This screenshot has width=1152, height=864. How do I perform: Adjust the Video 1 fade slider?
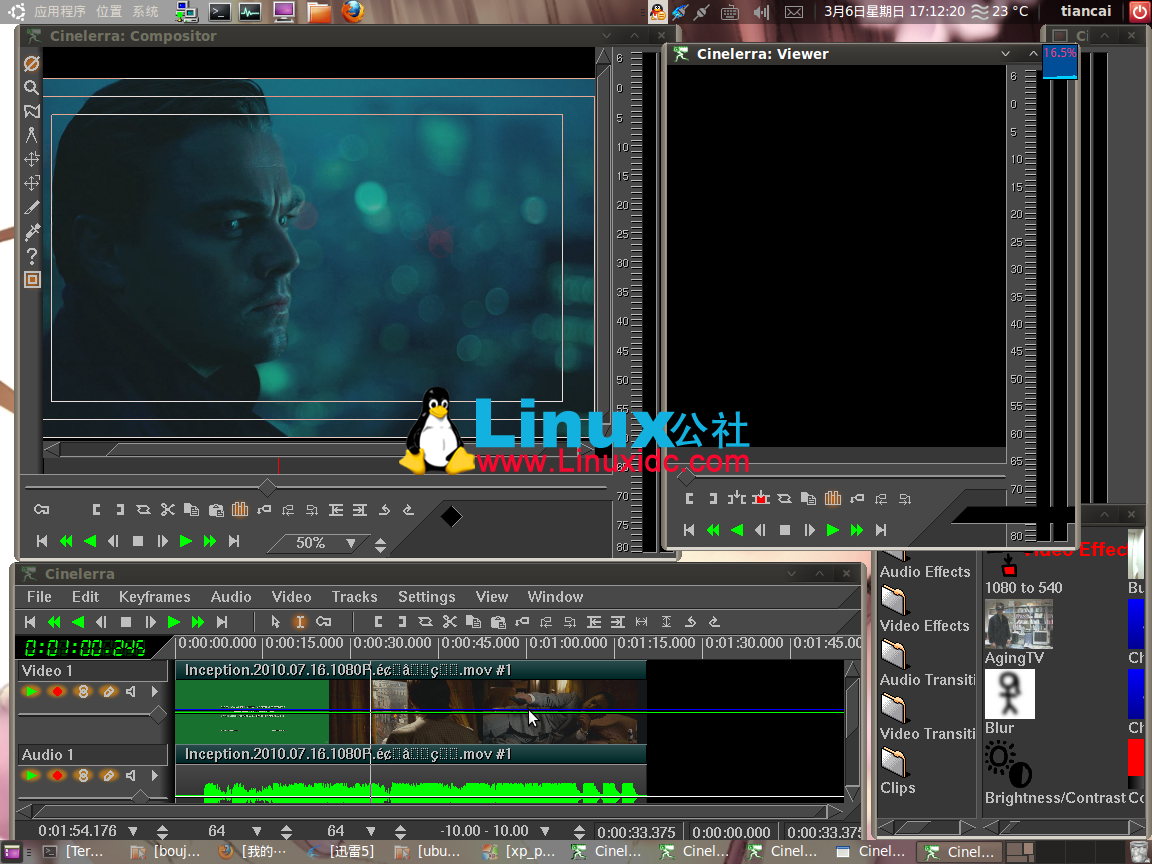tap(158, 714)
